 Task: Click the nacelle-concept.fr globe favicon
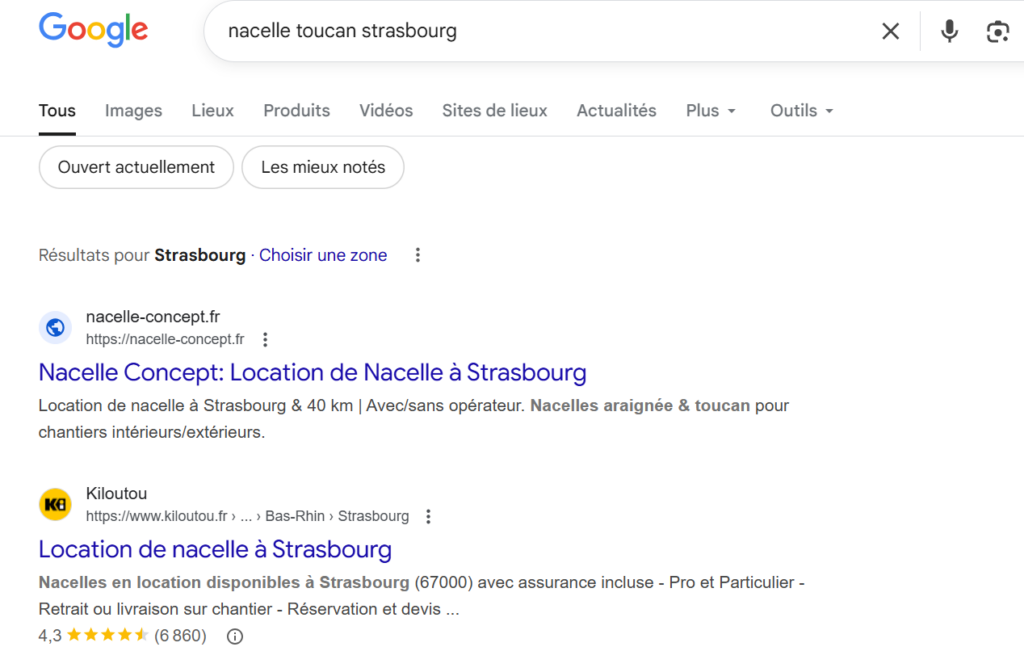(x=56, y=327)
